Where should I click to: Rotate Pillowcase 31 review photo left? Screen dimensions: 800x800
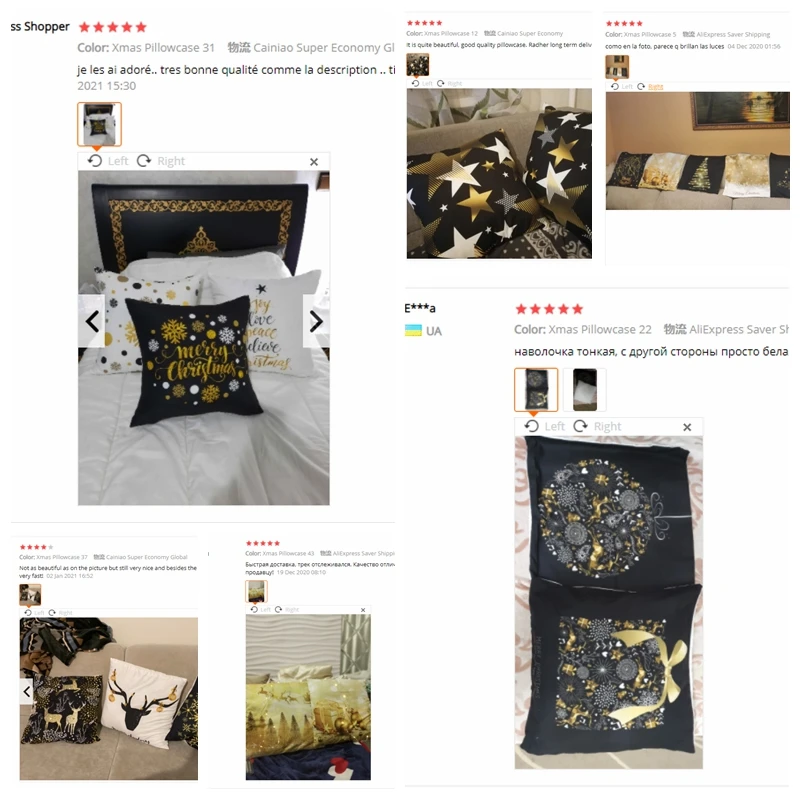108,161
